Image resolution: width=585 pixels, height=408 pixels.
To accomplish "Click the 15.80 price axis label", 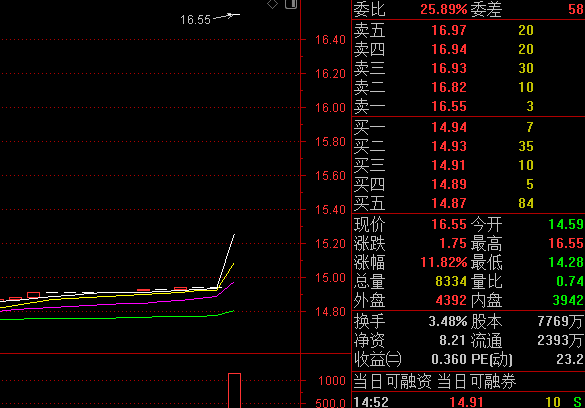I will (331, 142).
